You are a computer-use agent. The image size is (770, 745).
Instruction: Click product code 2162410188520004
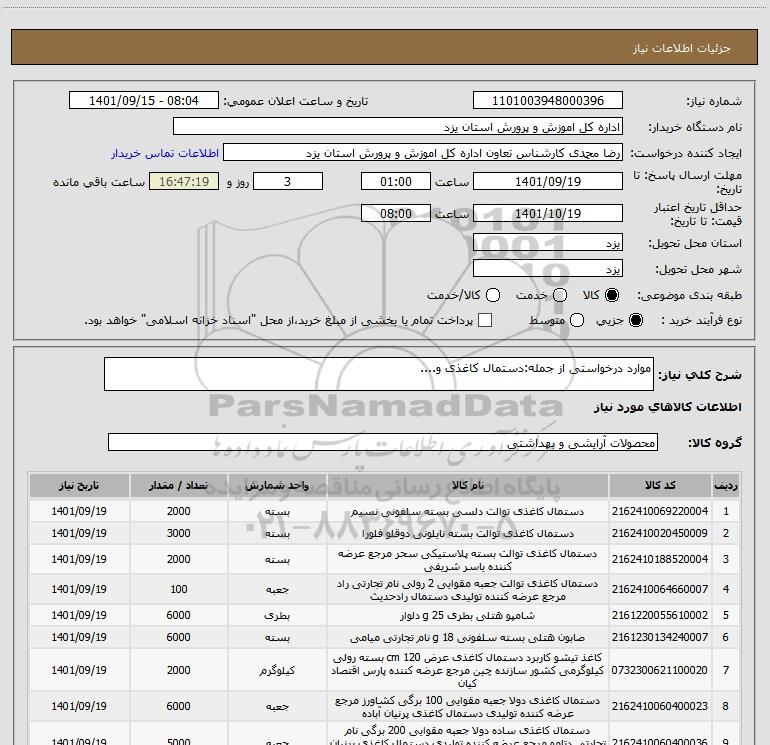[660, 559]
